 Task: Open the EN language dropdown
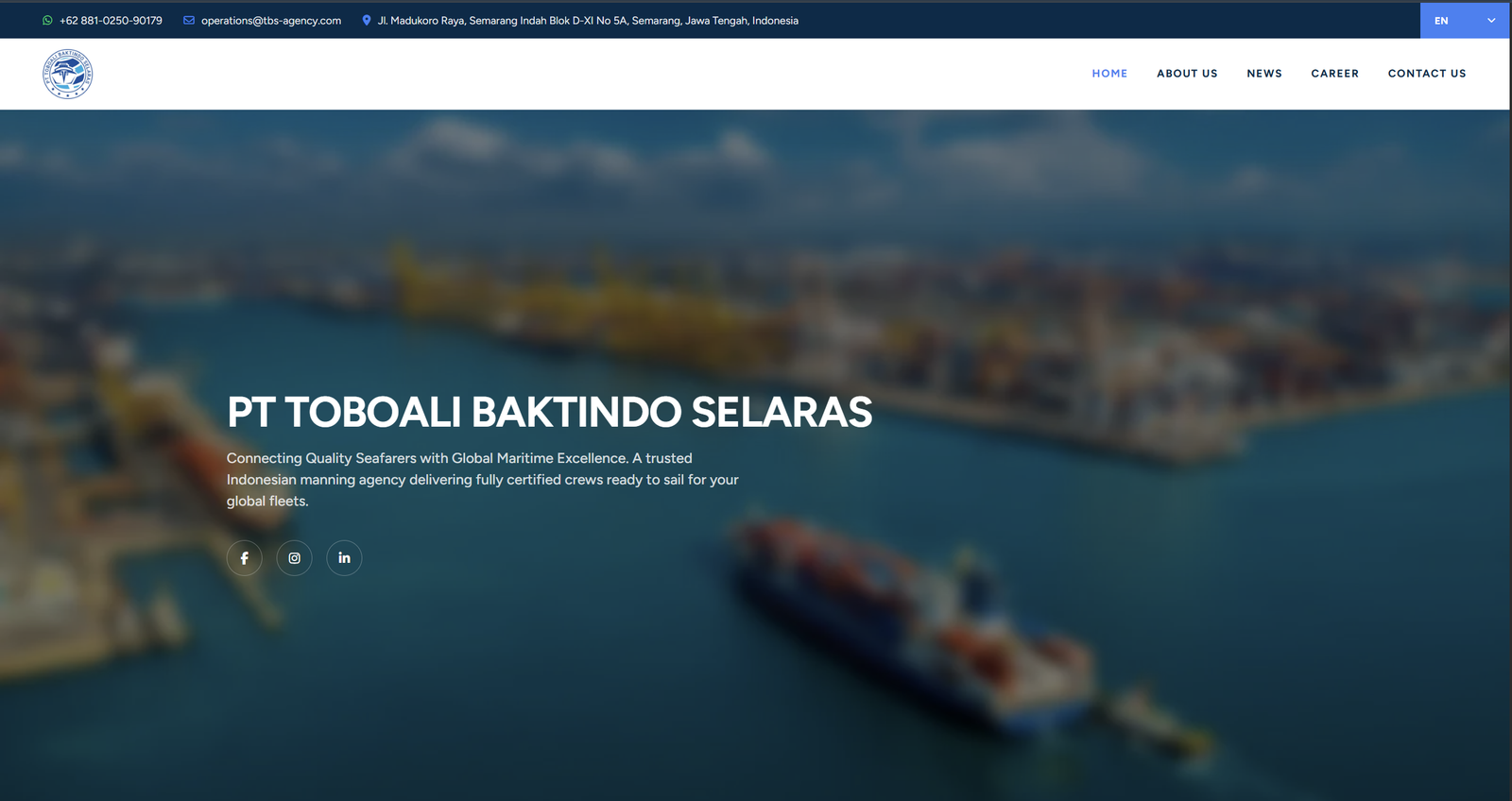1464,20
